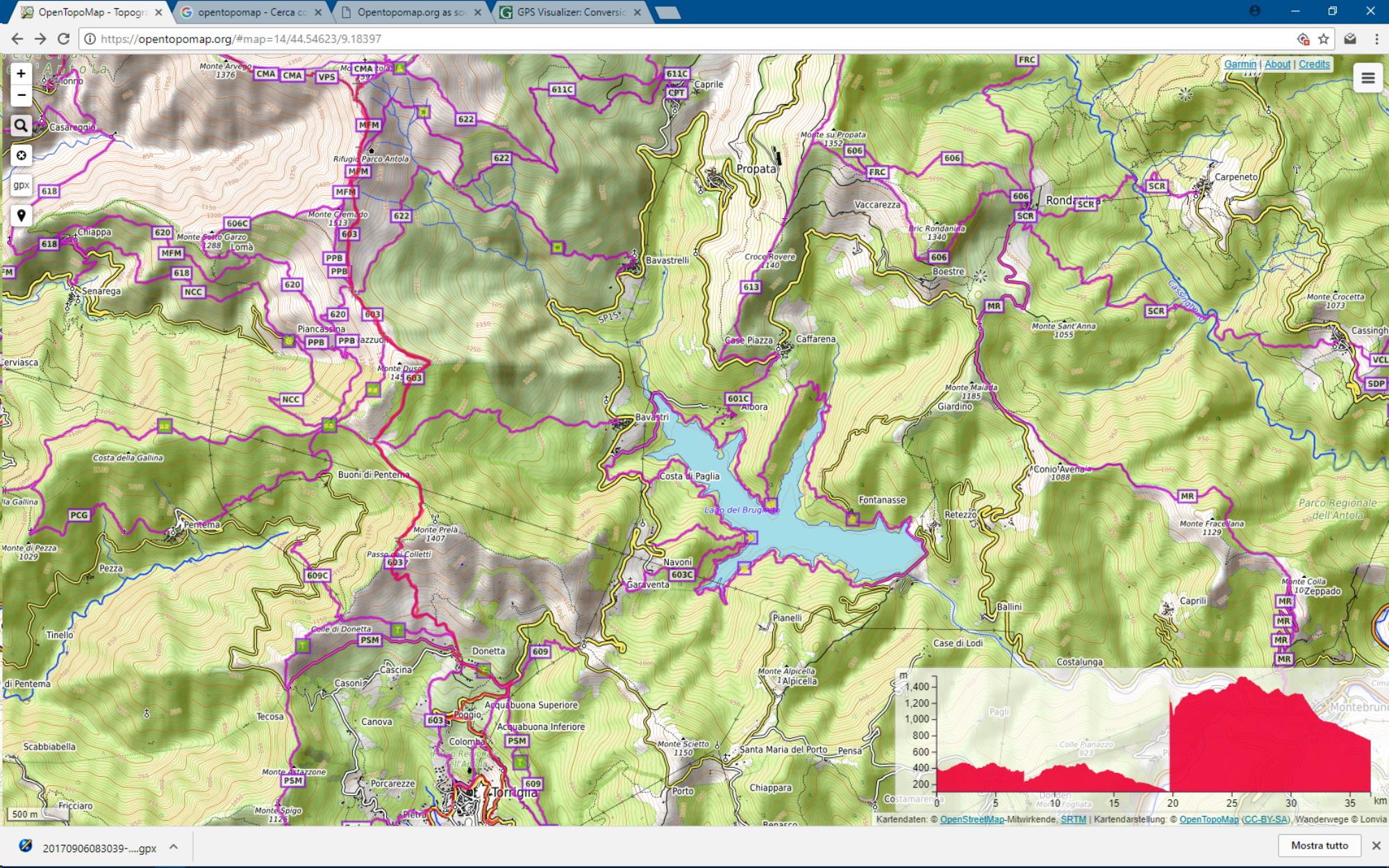This screenshot has width=1389, height=868.
Task: Select the OpenTopoMap tab
Action: tap(91, 12)
